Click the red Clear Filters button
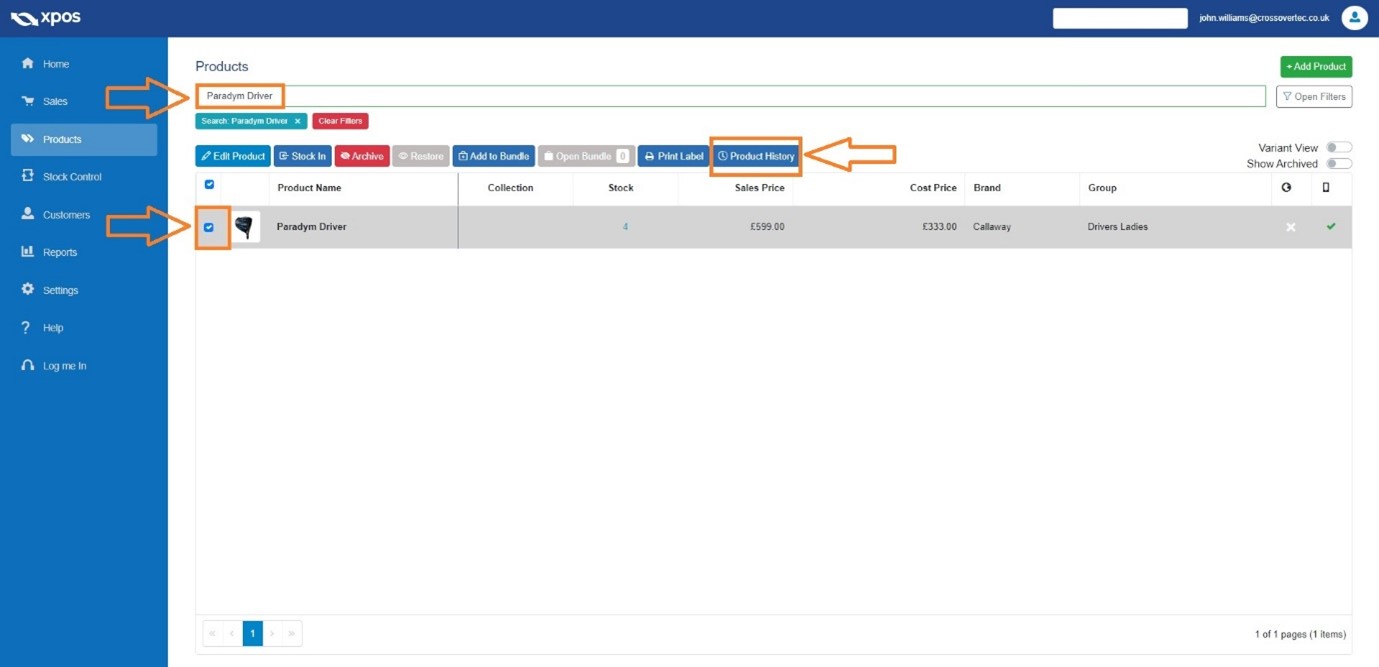This screenshot has width=1379, height=667. 340,121
